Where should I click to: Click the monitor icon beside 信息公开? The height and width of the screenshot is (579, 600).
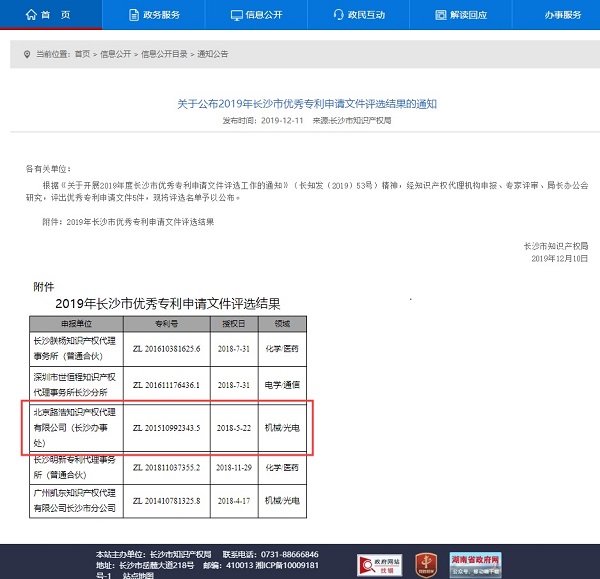[x=236, y=15]
